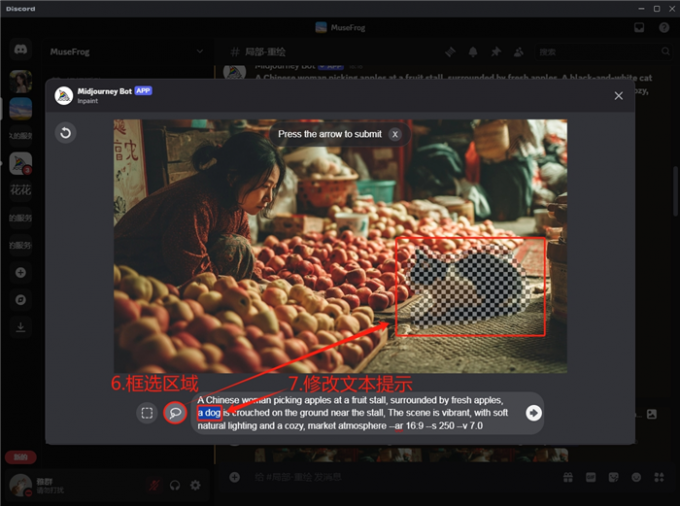Click the Midjourney Bot name in dialog
The image size is (680, 506).
(x=105, y=91)
